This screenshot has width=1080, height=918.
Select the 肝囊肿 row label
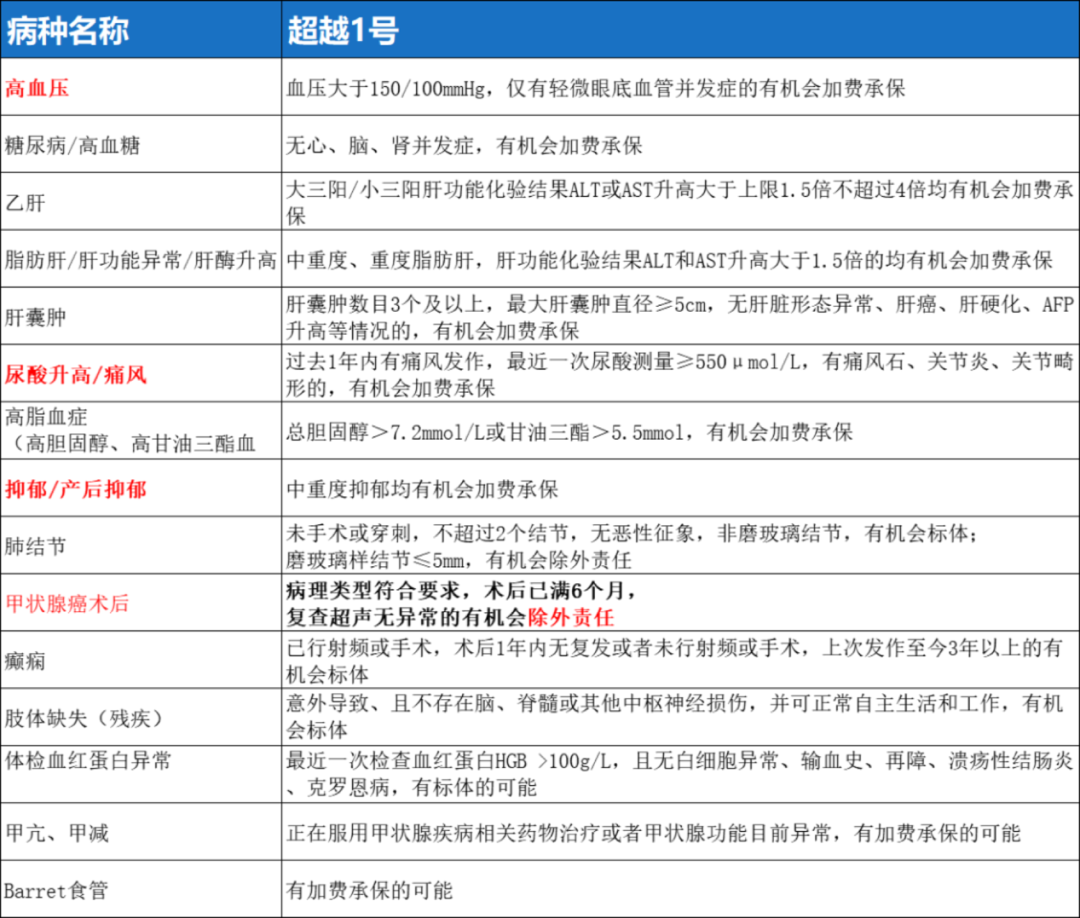point(141,317)
